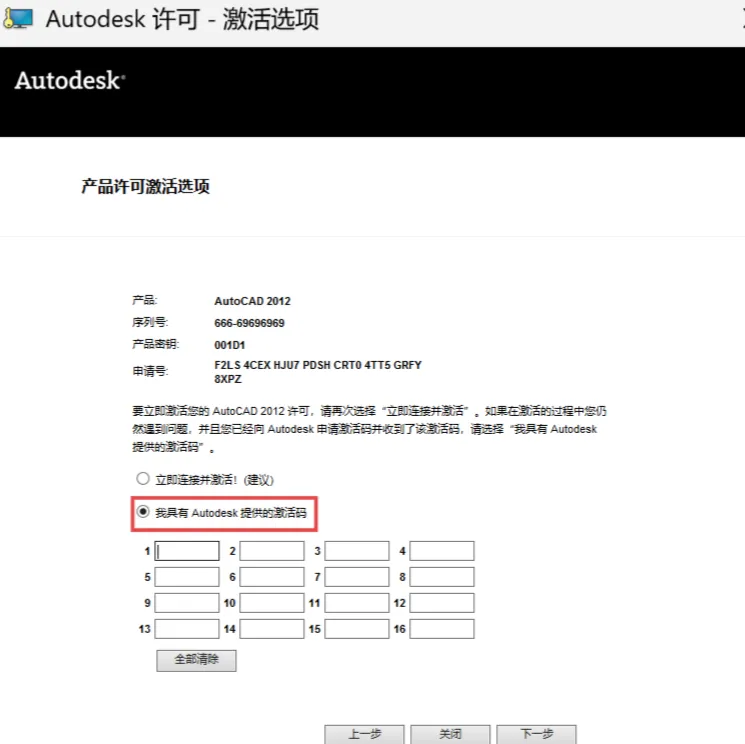
Task: Click activation code field 3
Action: (357, 551)
